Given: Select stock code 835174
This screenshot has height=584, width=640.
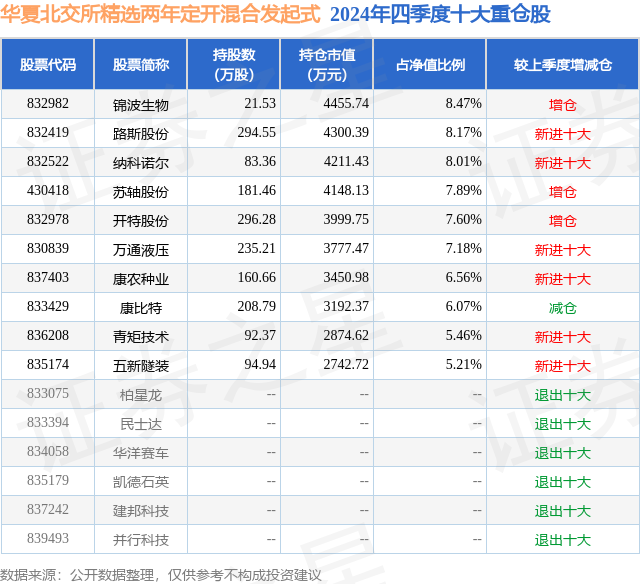Looking at the screenshot, I should pos(48,364).
